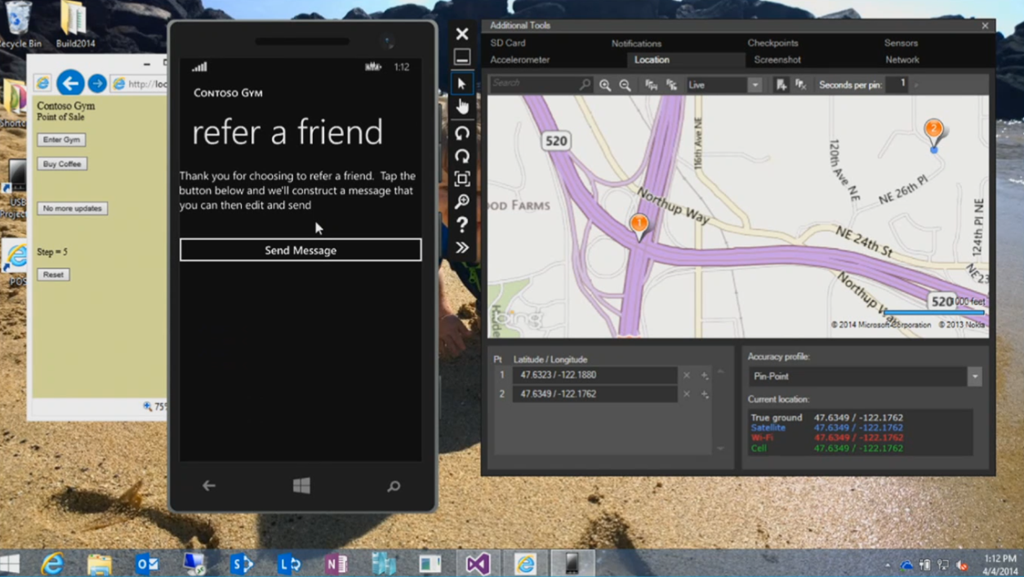Click the pin 1 latitude/longitude field

pos(594,375)
